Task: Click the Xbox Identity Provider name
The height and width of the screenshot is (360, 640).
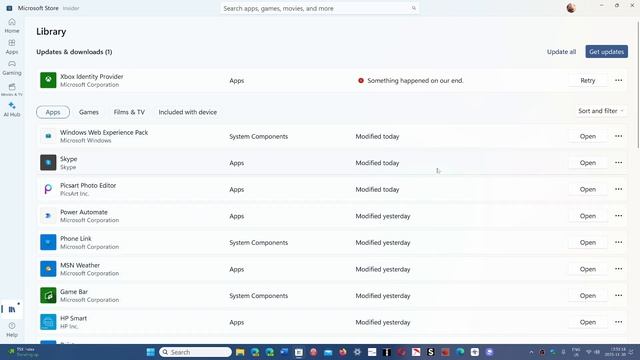Action: pyautogui.click(x=92, y=76)
